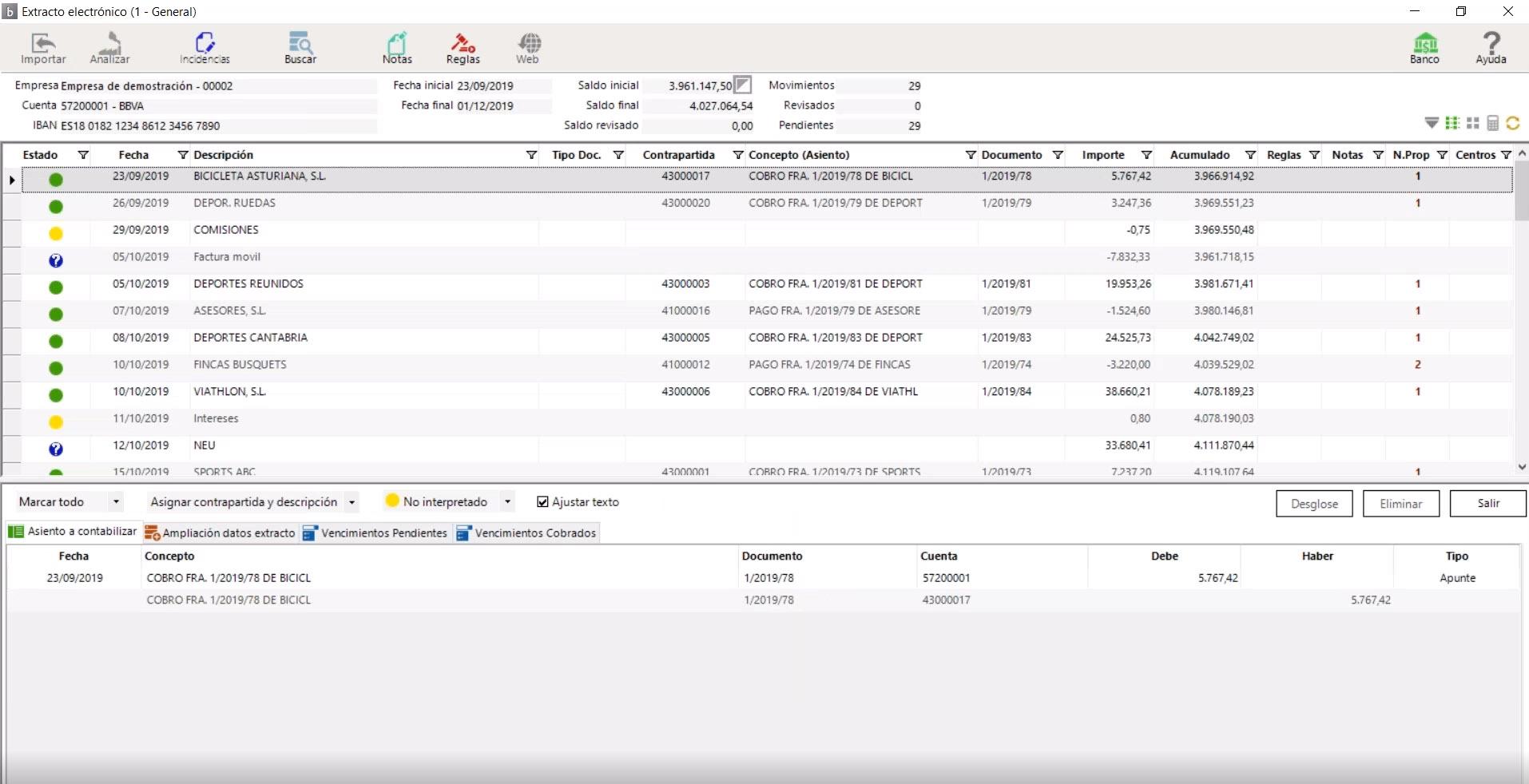Open Incidencias from the toolbar

point(205,48)
